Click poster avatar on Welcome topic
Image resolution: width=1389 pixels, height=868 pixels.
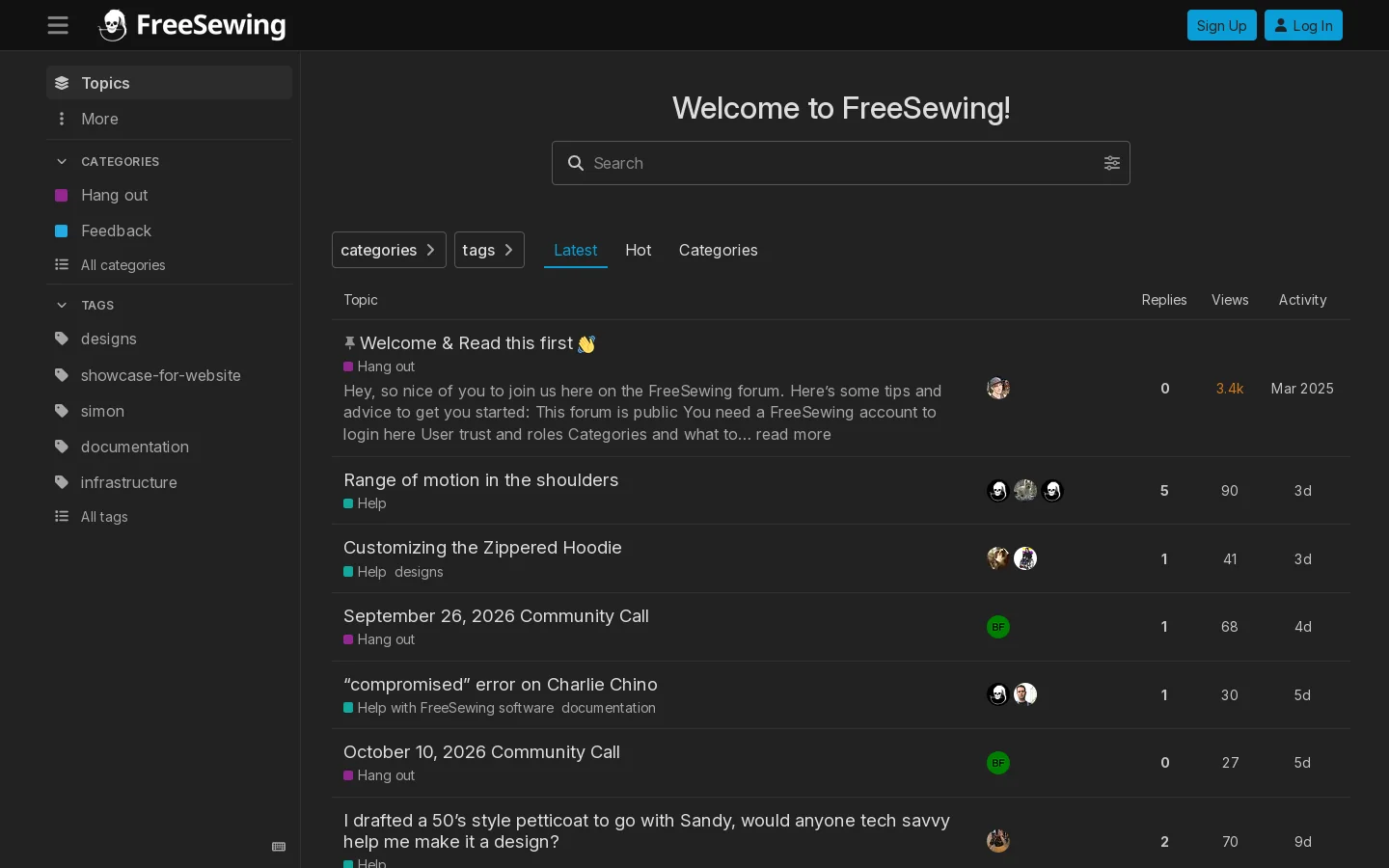(998, 388)
